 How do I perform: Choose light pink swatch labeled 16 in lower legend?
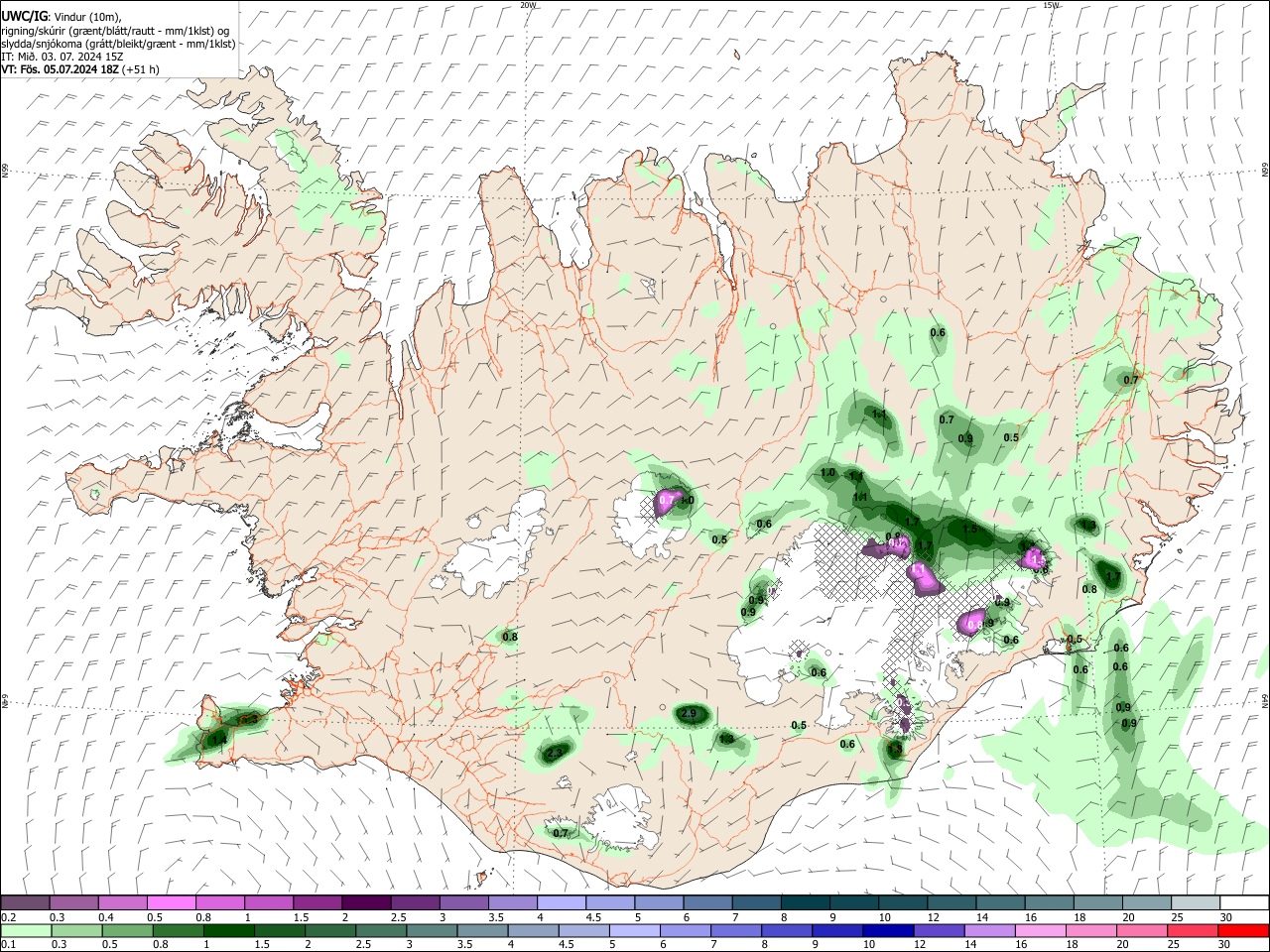point(1041,930)
